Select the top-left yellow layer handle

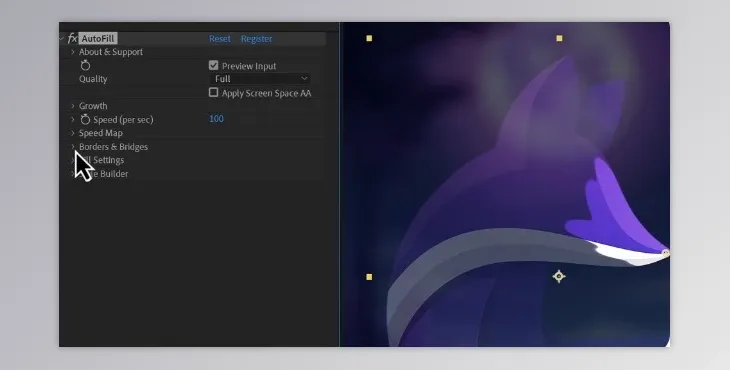[369, 38]
